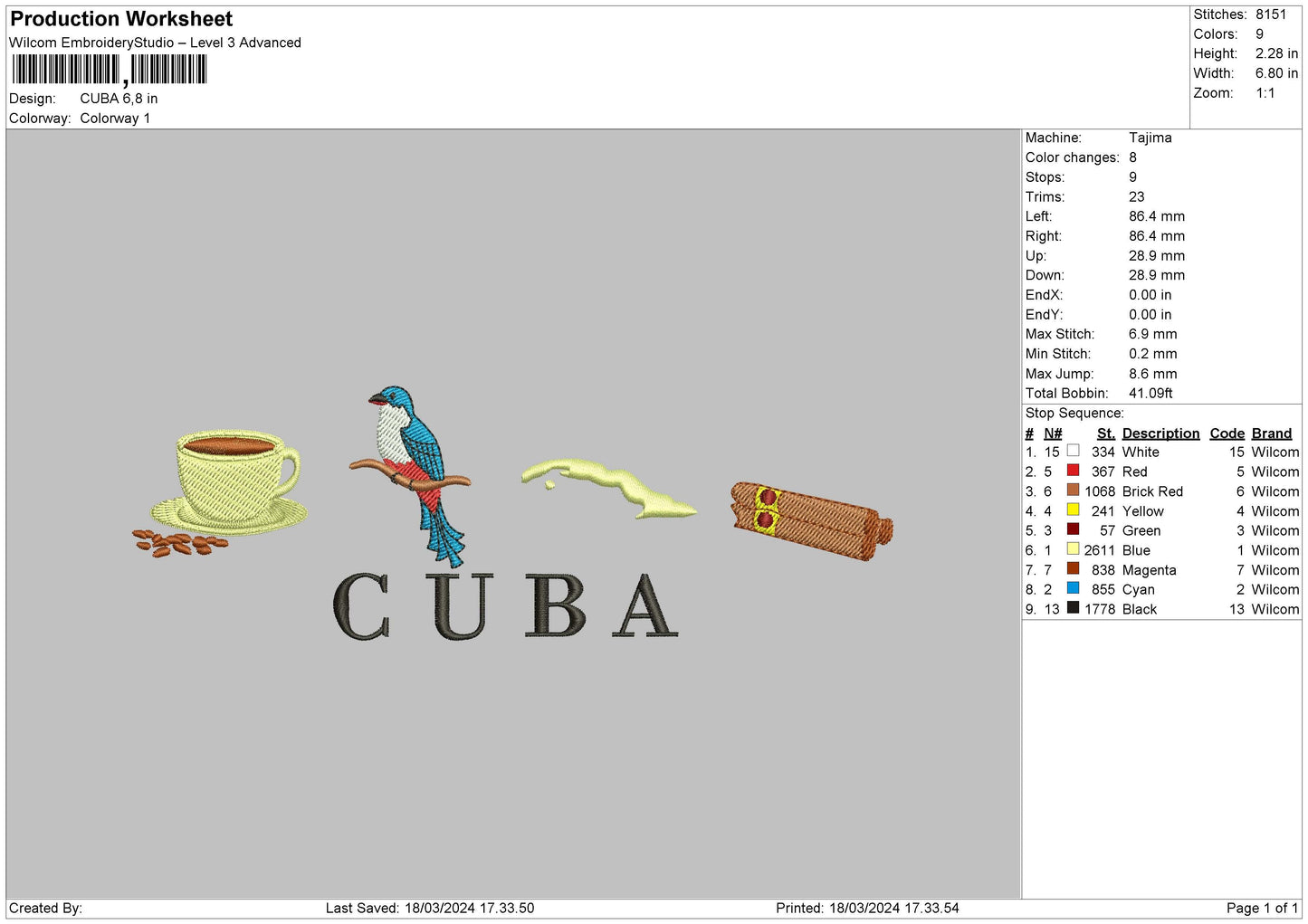
Task: Click the Production Worksheet title
Action: coord(121,19)
